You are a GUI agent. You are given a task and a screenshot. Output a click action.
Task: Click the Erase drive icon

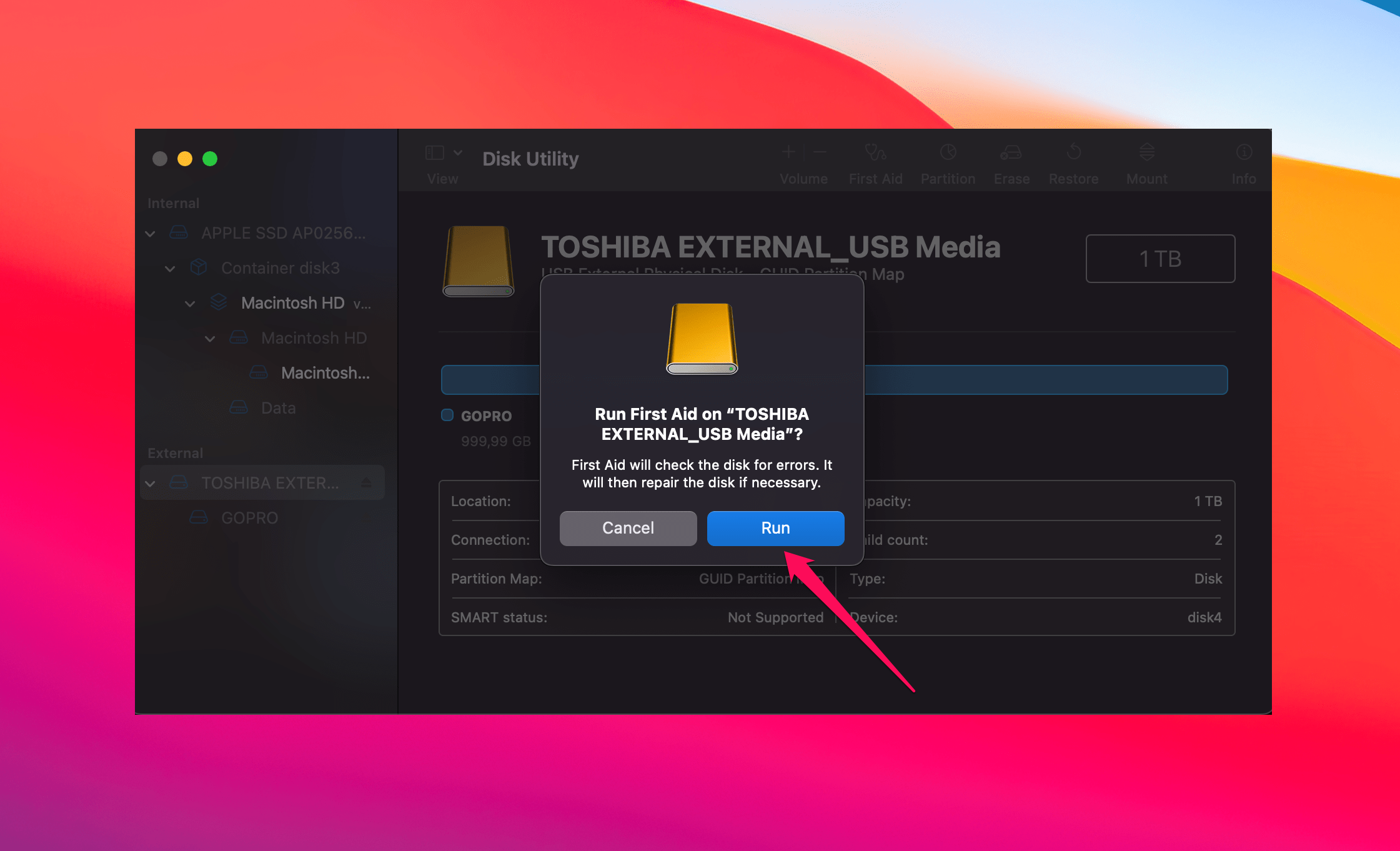[x=1011, y=152]
